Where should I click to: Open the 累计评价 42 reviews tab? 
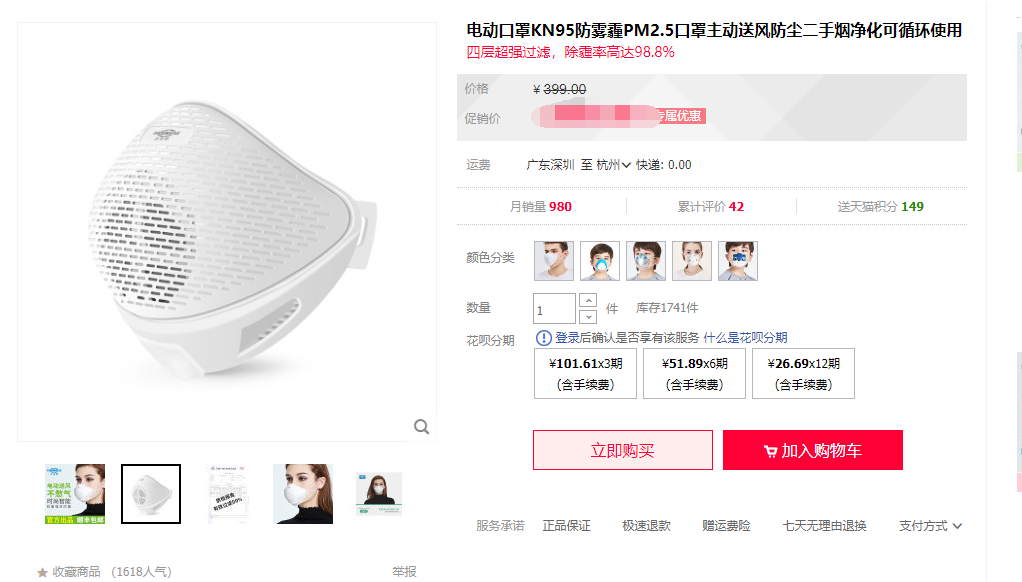(x=710, y=207)
